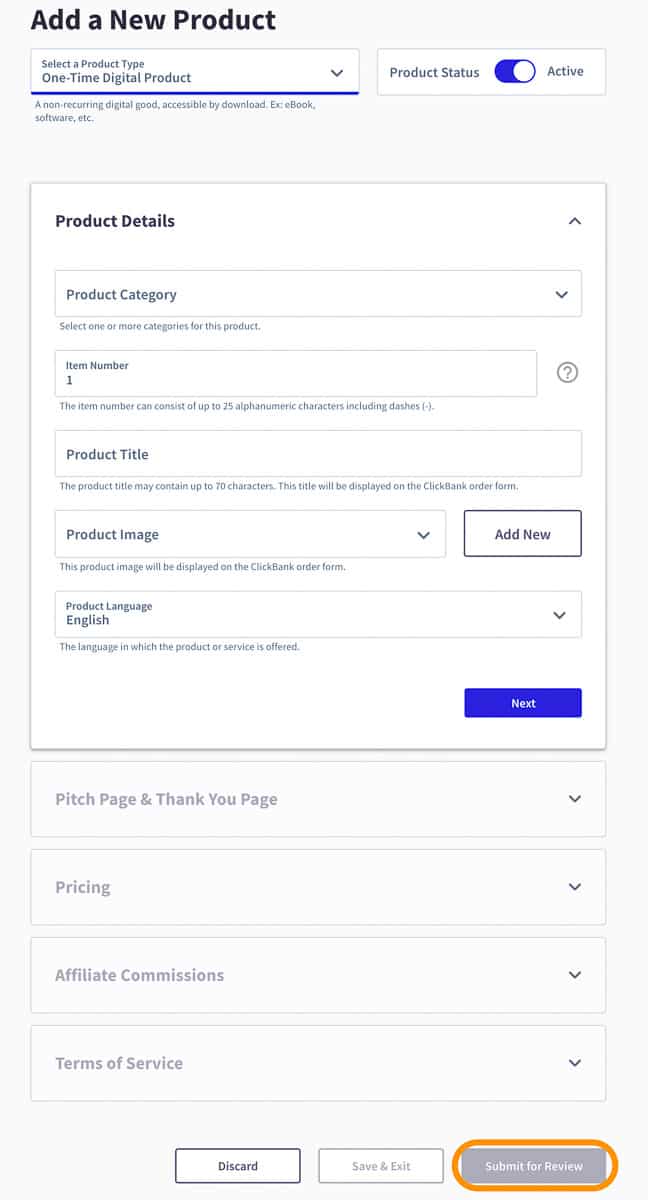
Task: Click the expand chevron on Pricing section
Action: click(575, 886)
